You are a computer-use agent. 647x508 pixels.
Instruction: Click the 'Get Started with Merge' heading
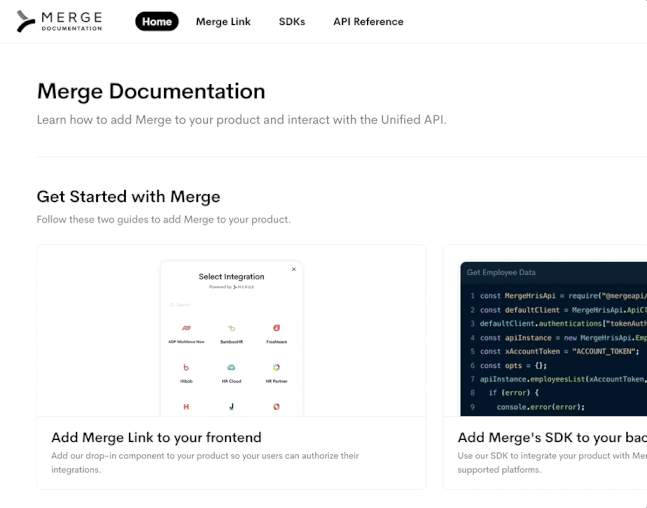128,196
